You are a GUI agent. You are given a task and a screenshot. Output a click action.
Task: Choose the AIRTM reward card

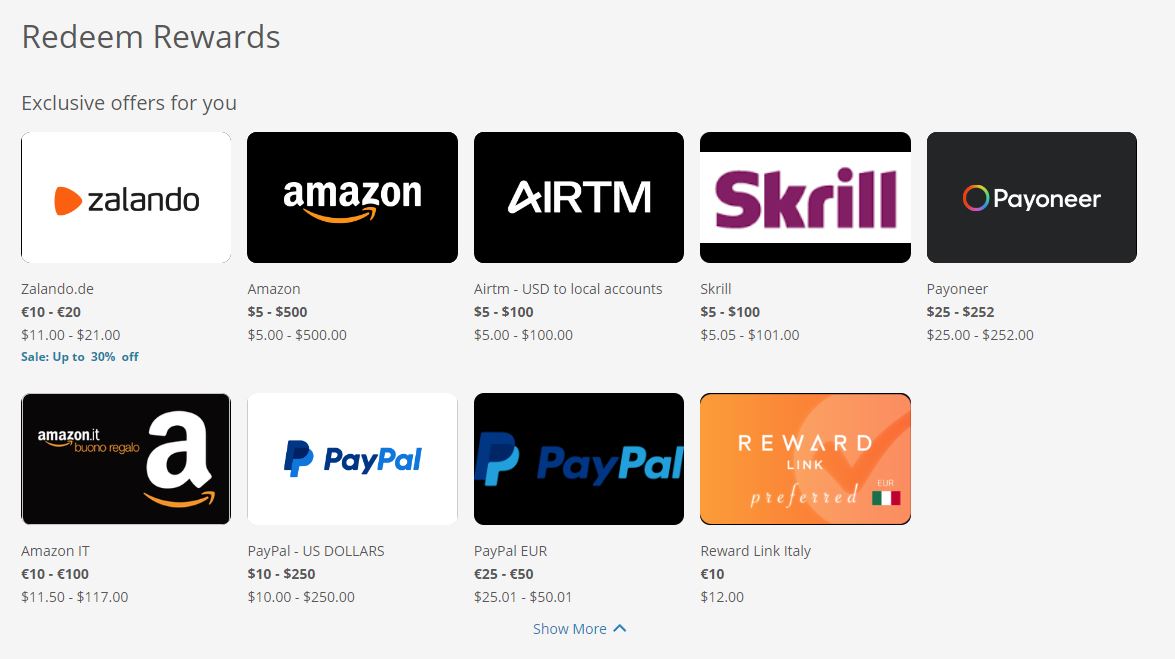[579, 197]
